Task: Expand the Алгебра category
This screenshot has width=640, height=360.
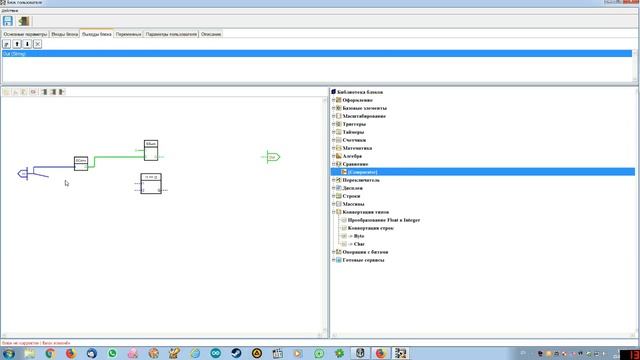Action: click(333, 156)
